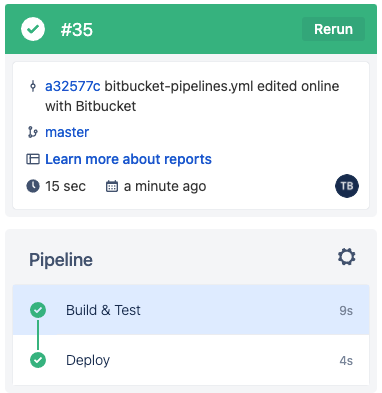Click the reports panel icon
Image resolution: width=382 pixels, height=393 pixels.
(33, 159)
